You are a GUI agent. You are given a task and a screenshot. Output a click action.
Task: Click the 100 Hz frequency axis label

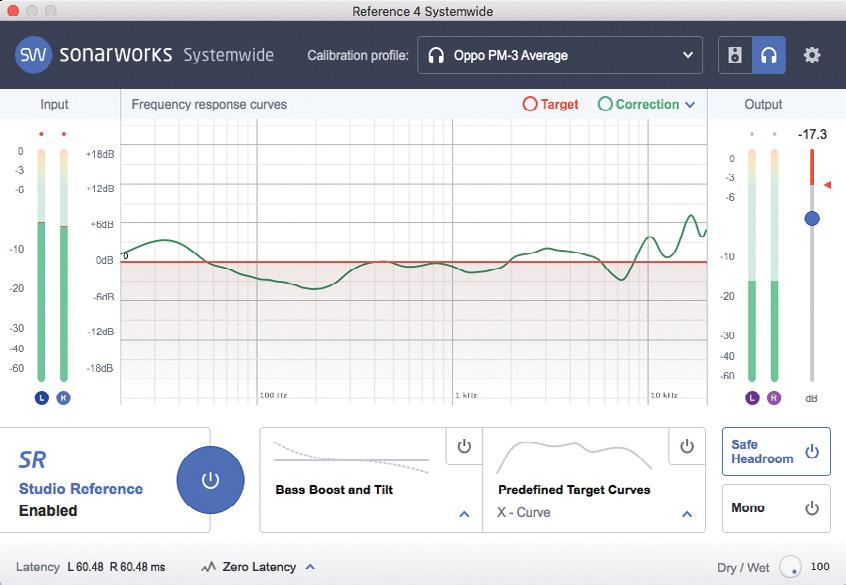273,395
